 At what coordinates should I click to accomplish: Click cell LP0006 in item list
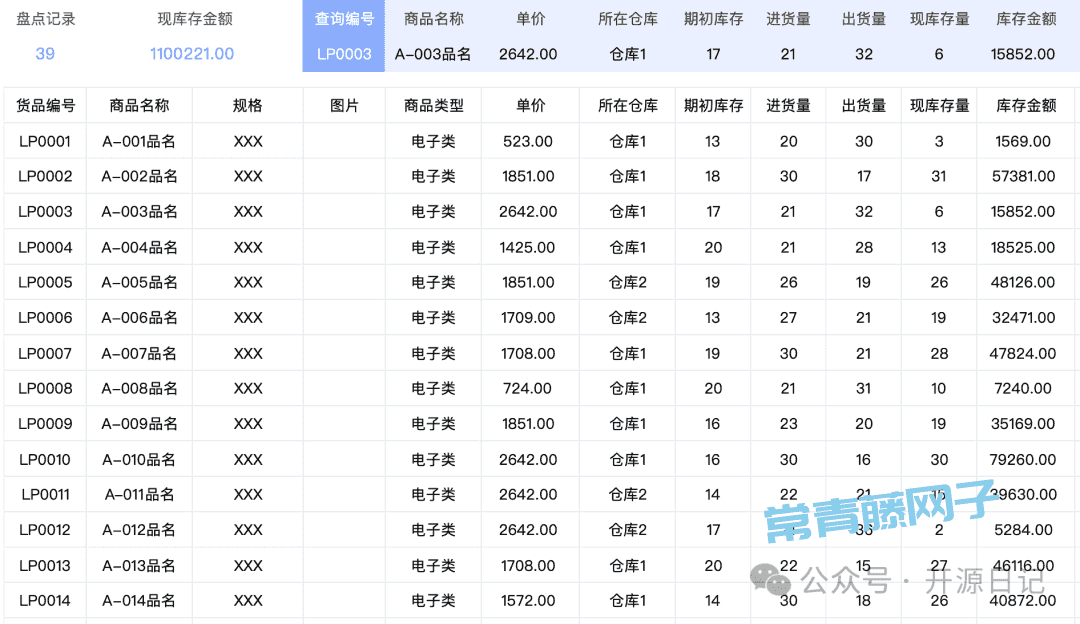click(45, 318)
